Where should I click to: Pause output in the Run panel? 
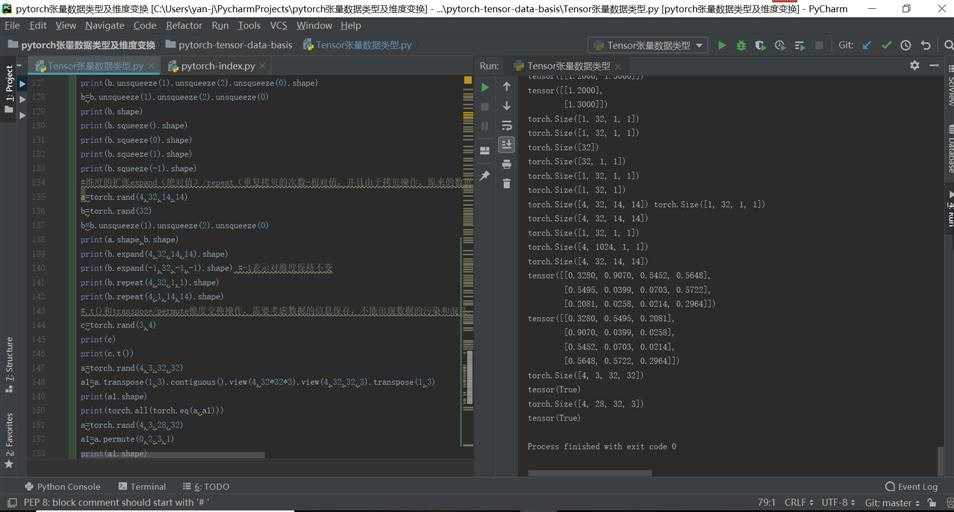[485, 126]
